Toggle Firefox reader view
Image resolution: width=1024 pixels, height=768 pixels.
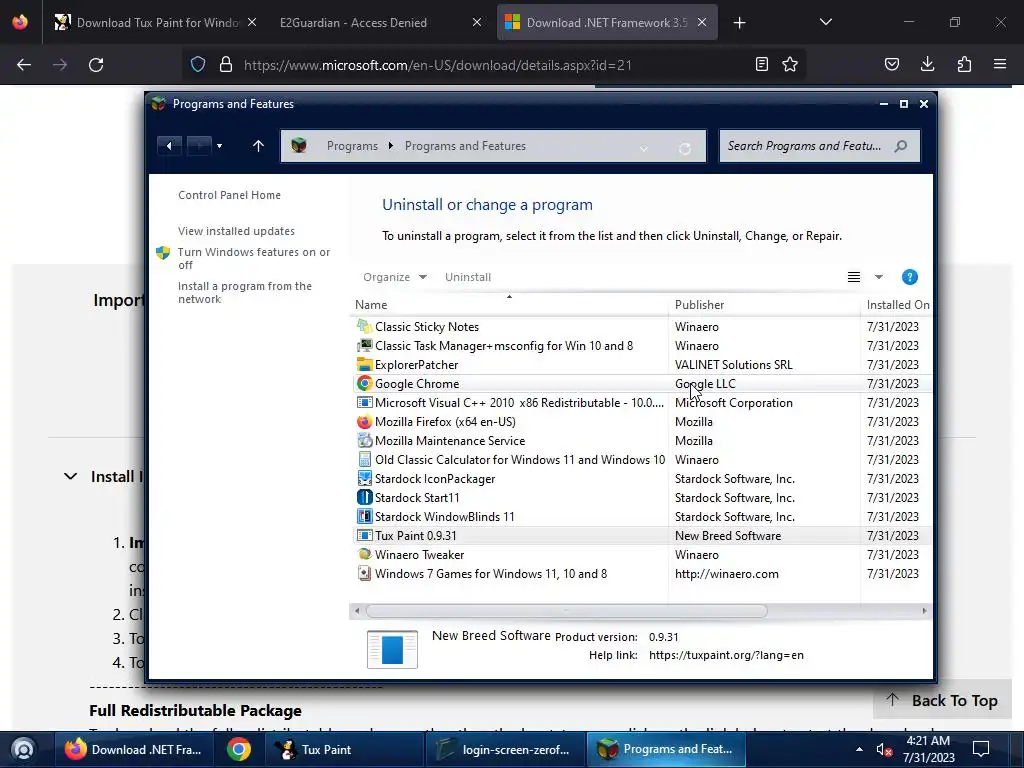click(761, 64)
